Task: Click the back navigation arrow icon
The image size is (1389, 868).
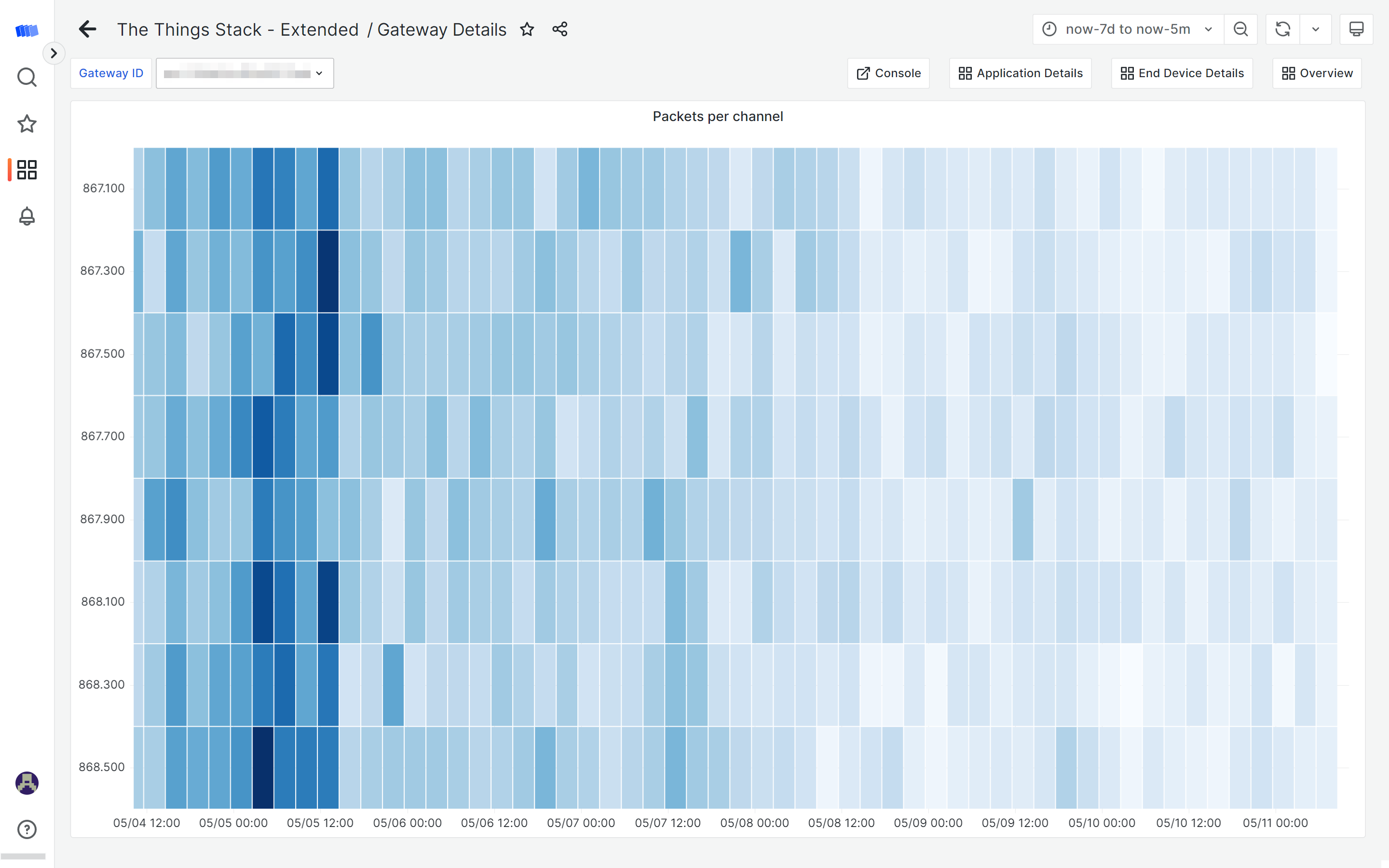Action: (x=88, y=29)
